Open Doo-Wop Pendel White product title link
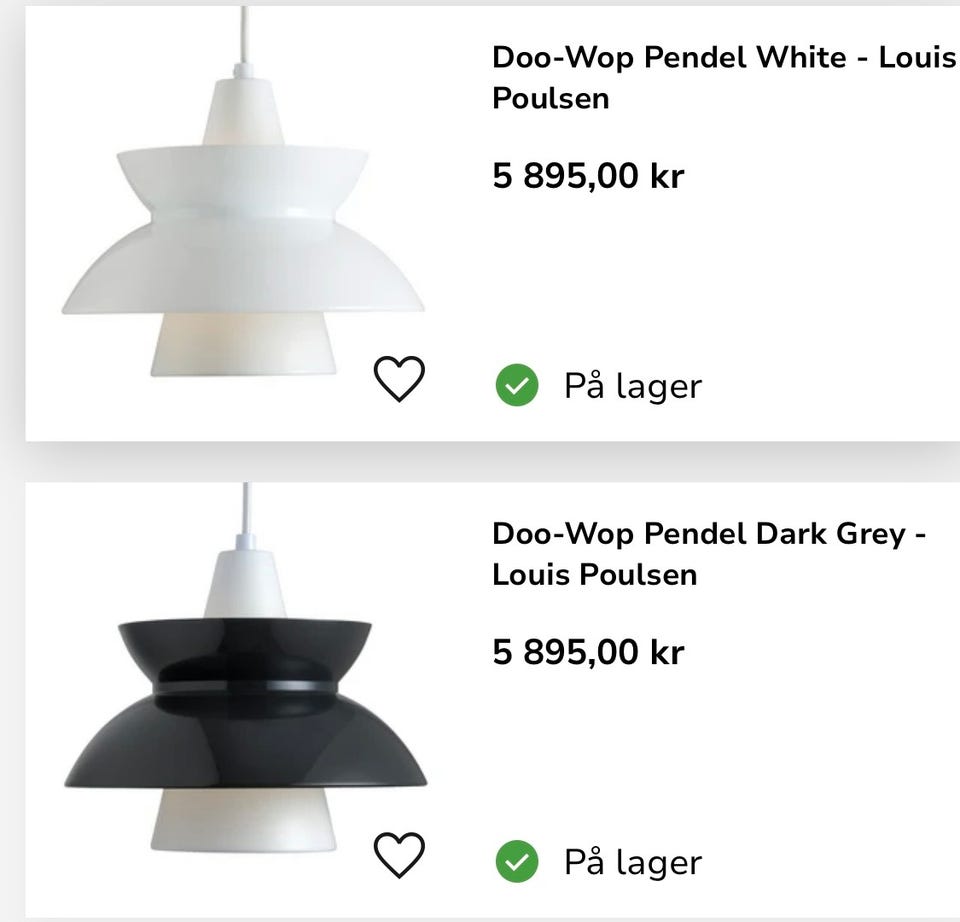 point(724,78)
